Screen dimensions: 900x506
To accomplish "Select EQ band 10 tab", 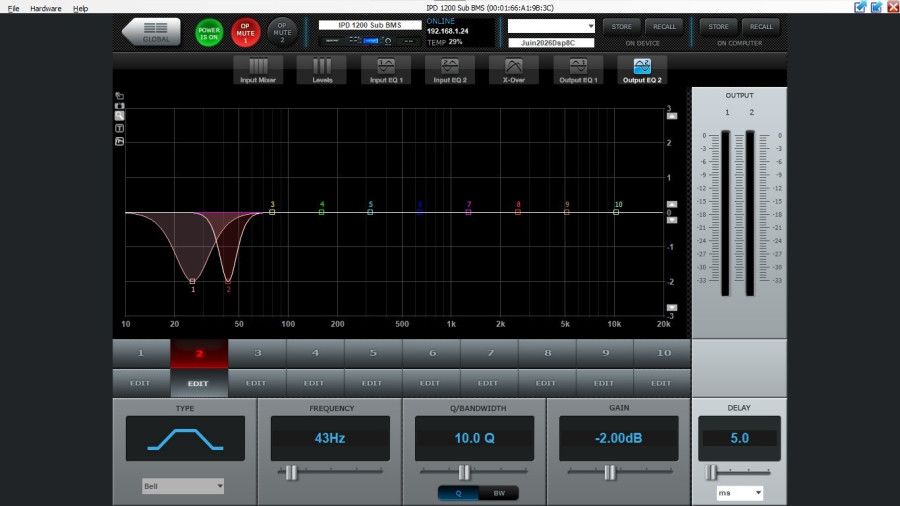I will pyautogui.click(x=662, y=353).
